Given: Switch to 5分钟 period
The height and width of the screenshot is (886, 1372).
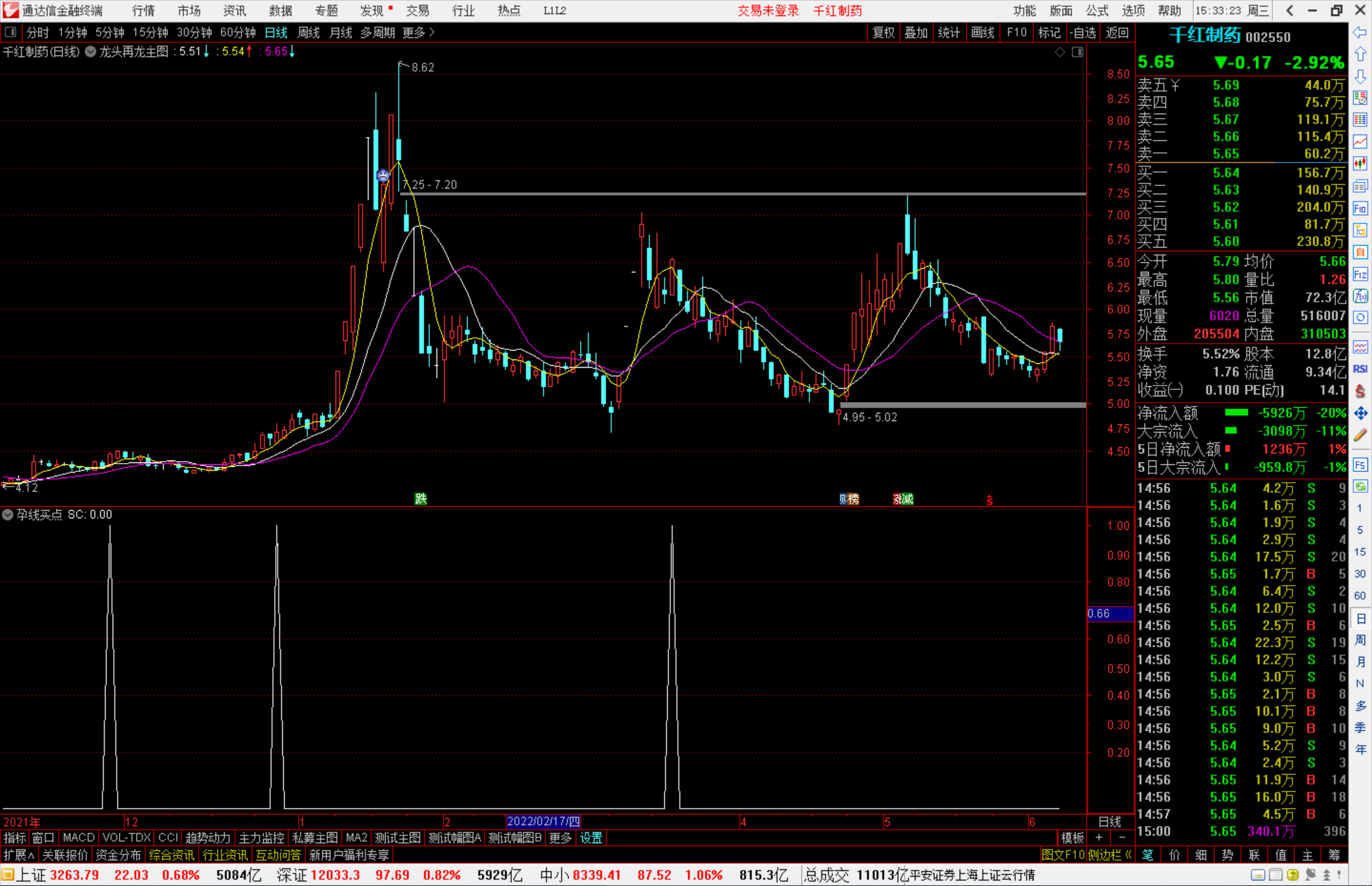Looking at the screenshot, I should click(110, 32).
